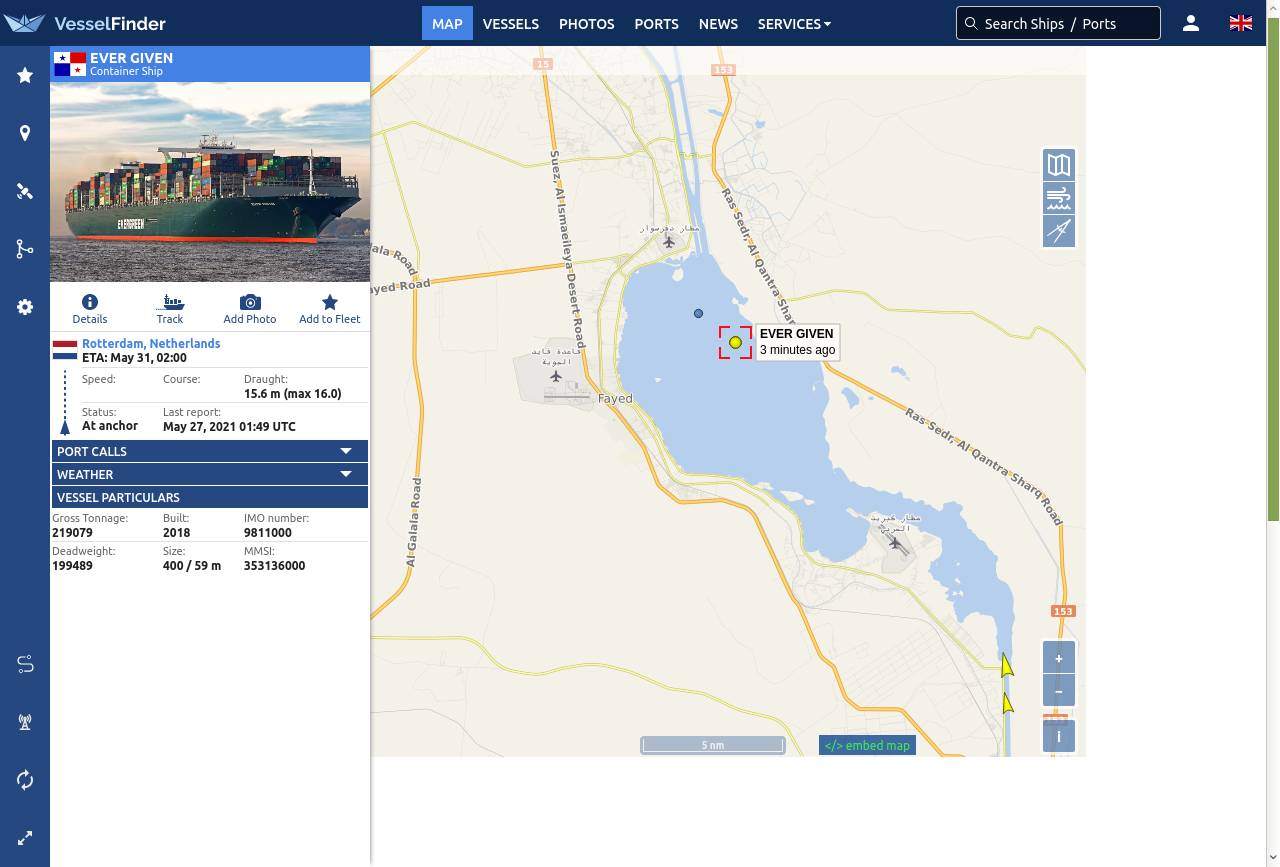Expand the WEATHER section
Viewport: 1280px width, 867px height.
click(x=210, y=474)
